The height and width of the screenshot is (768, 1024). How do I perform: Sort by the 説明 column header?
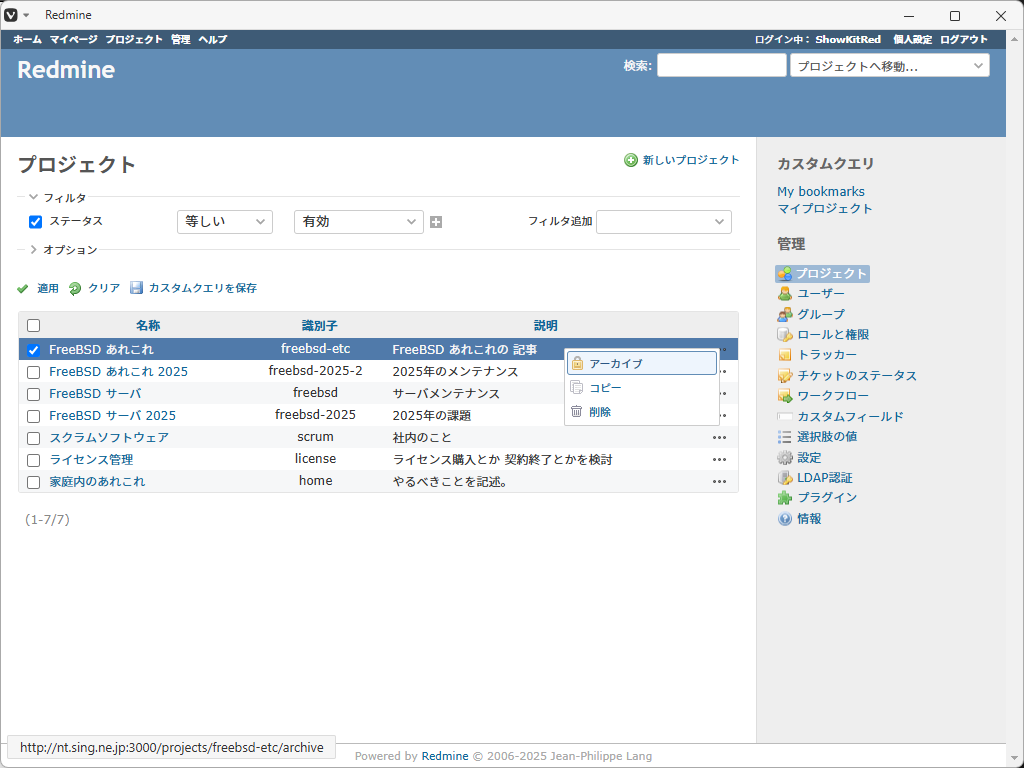tap(545, 325)
